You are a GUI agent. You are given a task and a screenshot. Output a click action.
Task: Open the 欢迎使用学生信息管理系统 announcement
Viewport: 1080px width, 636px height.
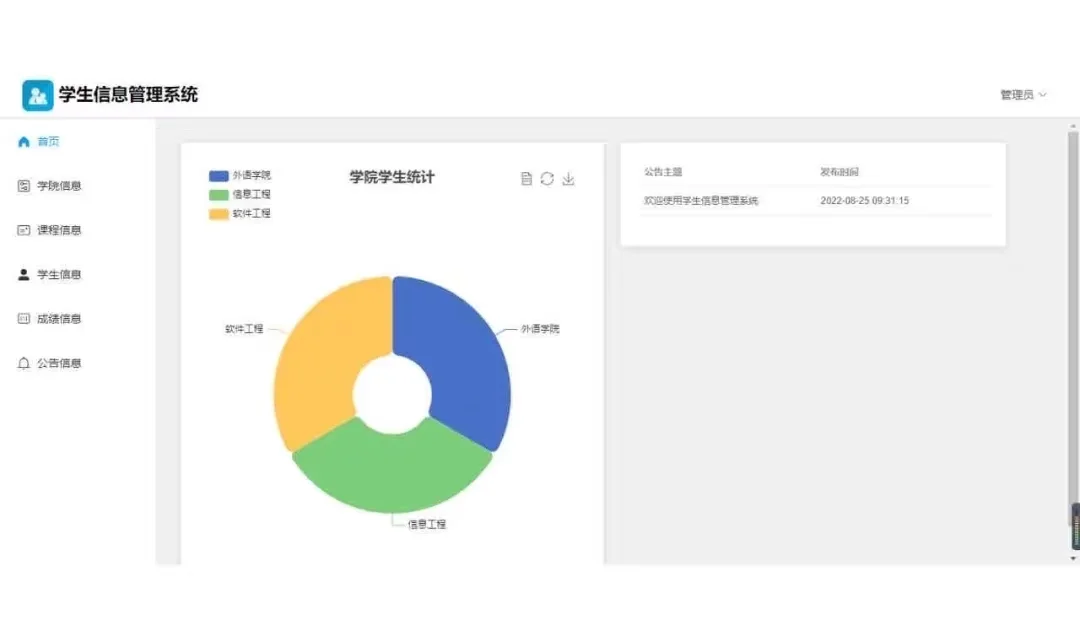(x=701, y=200)
